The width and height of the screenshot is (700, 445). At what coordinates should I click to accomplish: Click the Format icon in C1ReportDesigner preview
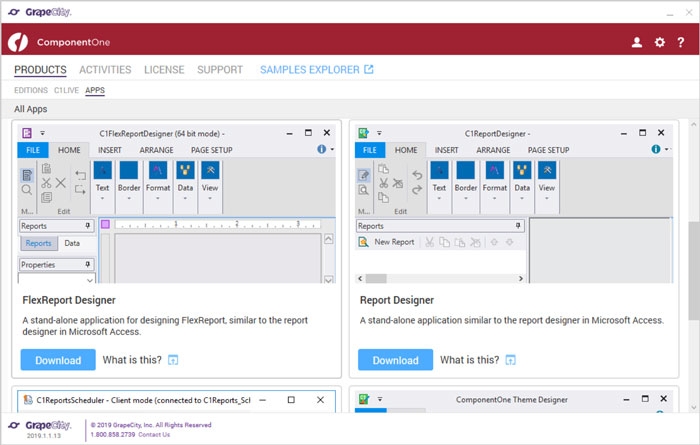494,171
